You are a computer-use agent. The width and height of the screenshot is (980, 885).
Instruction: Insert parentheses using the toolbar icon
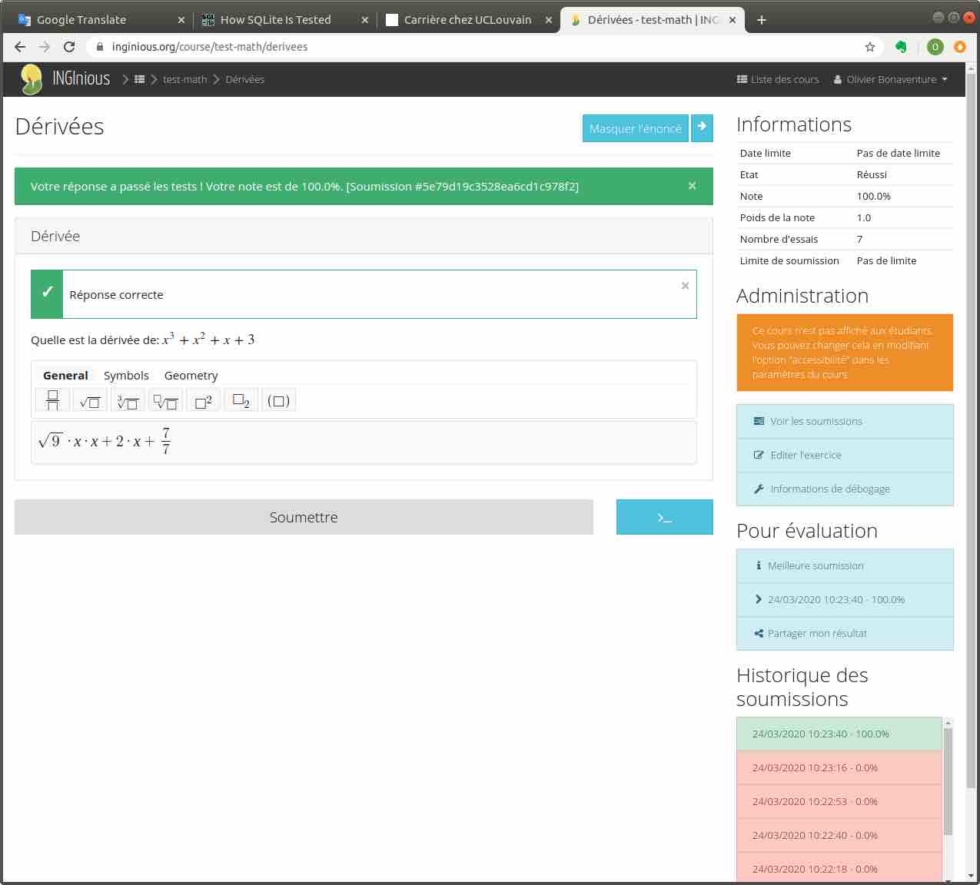278,399
